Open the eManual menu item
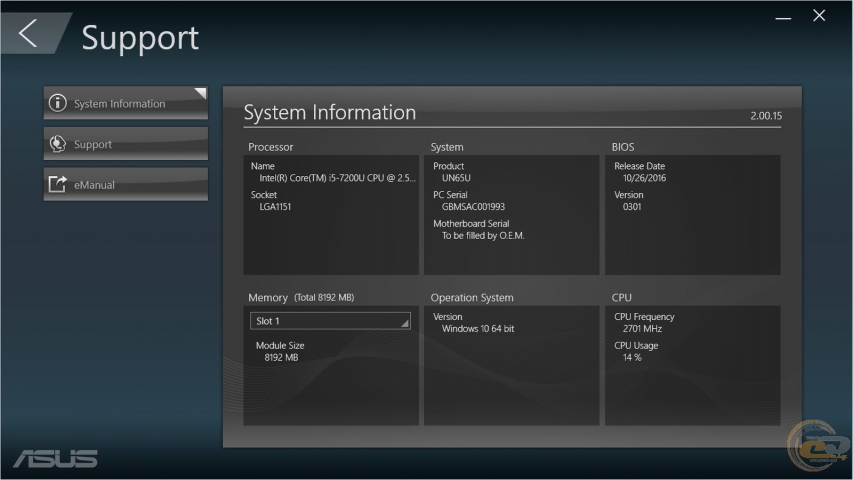853x480 pixels. tap(126, 184)
